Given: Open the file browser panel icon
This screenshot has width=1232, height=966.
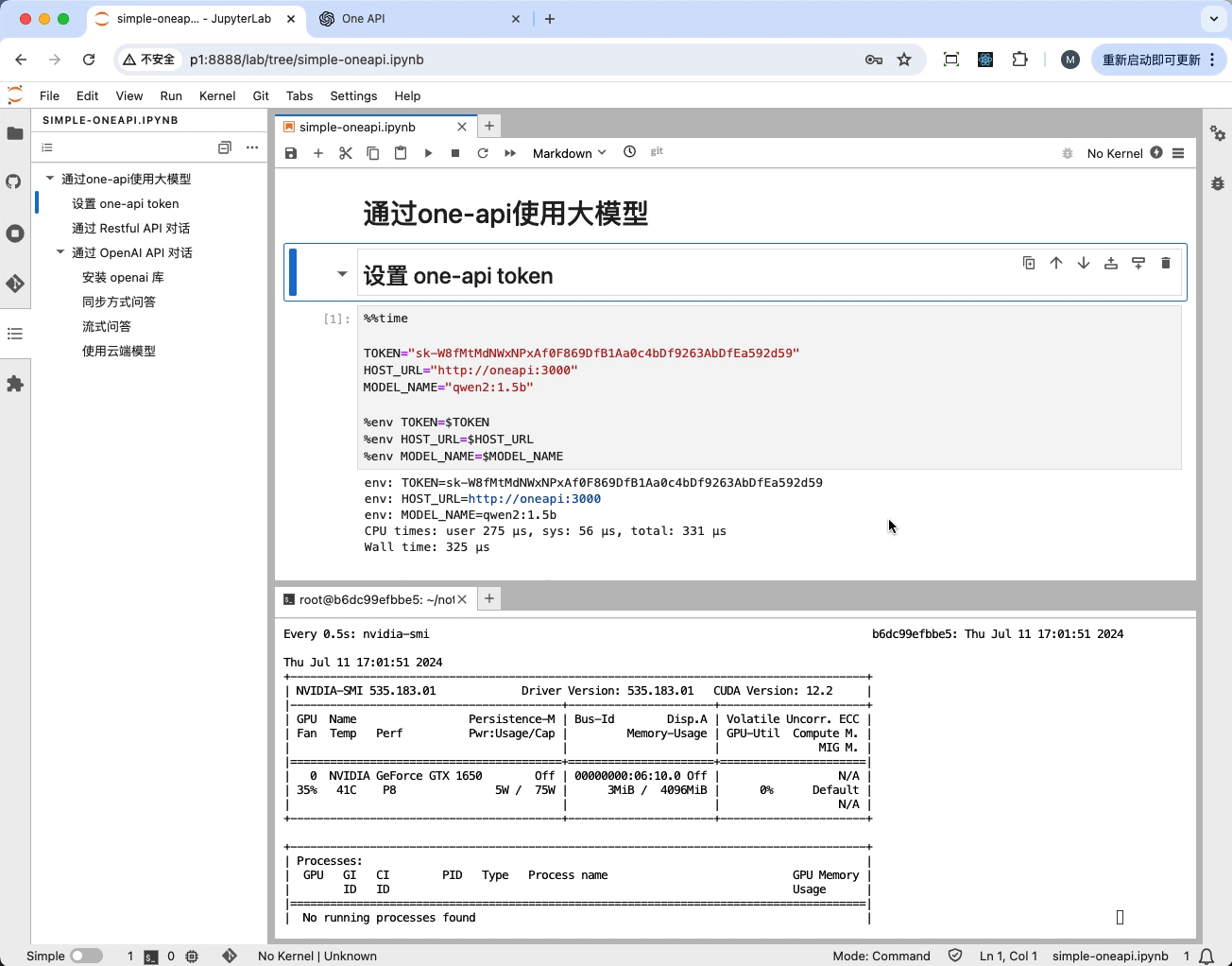Looking at the screenshot, I should pyautogui.click(x=15, y=134).
